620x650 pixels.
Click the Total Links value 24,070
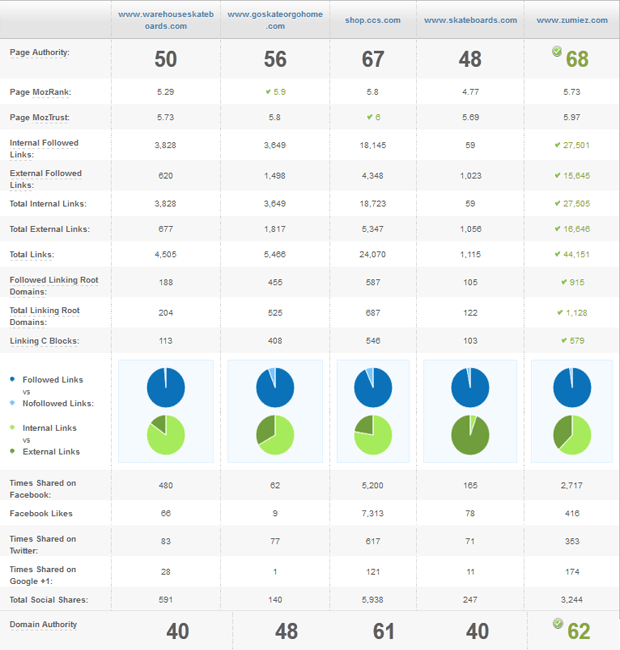373,255
